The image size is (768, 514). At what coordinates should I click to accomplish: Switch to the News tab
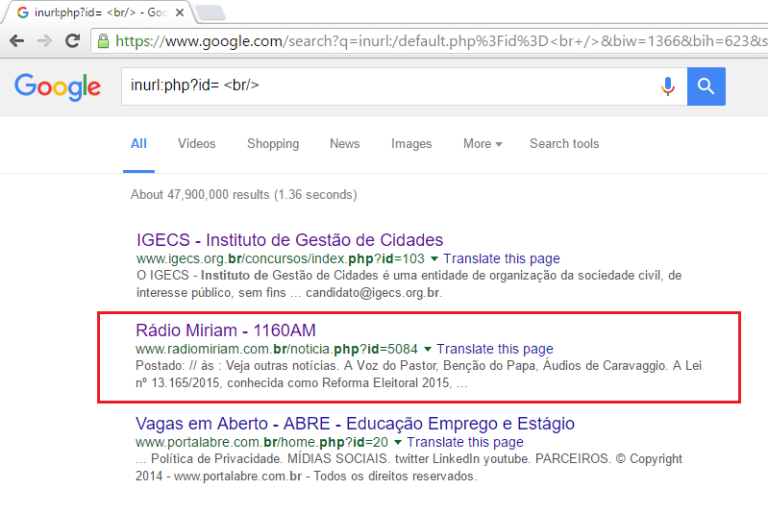pyautogui.click(x=344, y=144)
